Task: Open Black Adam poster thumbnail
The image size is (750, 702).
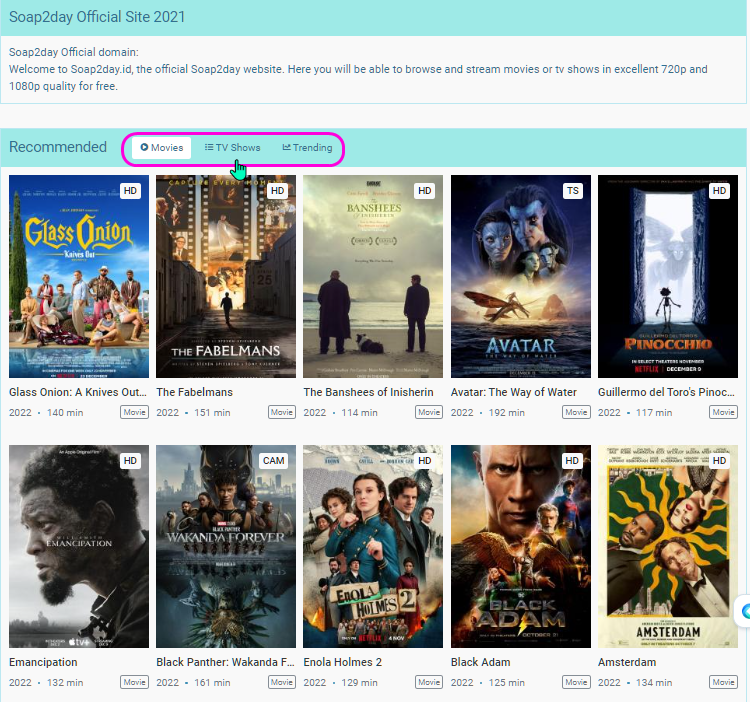Action: click(x=521, y=547)
